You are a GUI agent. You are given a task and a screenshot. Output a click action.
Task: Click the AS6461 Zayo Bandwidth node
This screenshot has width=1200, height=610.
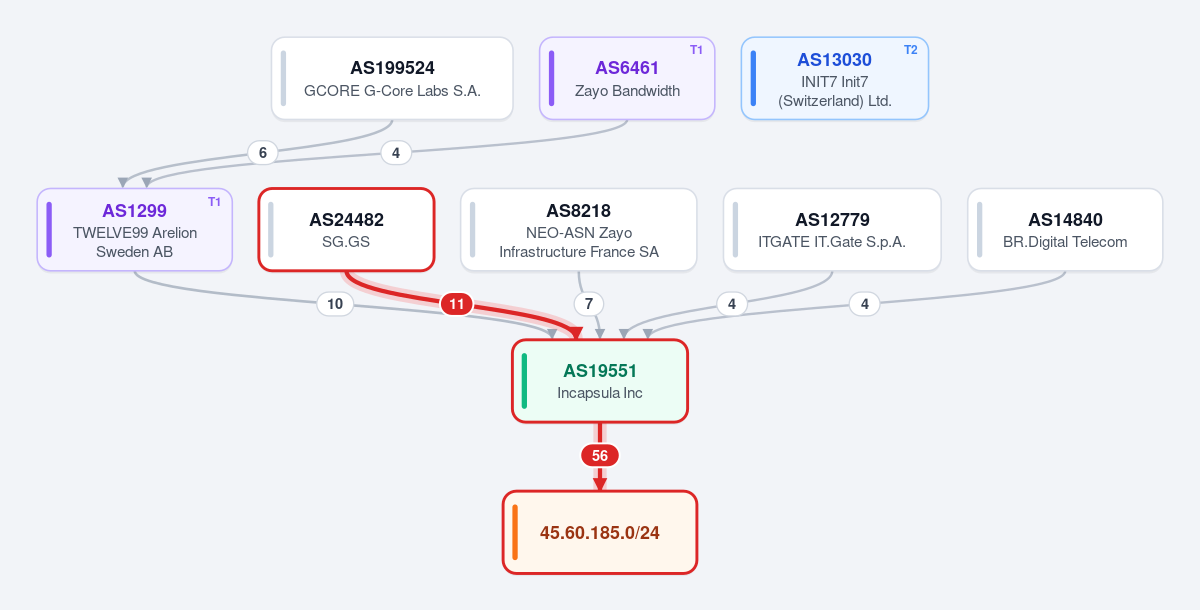tap(627, 78)
